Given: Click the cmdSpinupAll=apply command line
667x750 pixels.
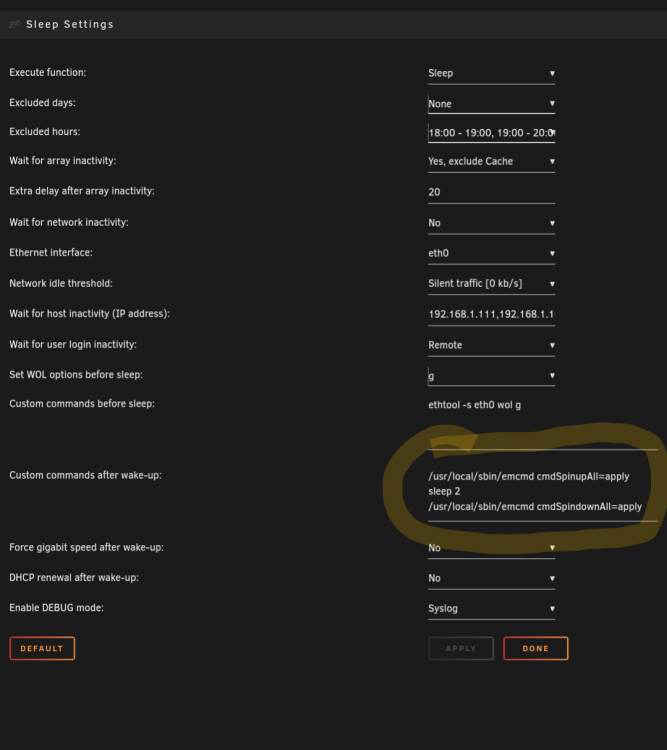Looking at the screenshot, I should click(529, 477).
